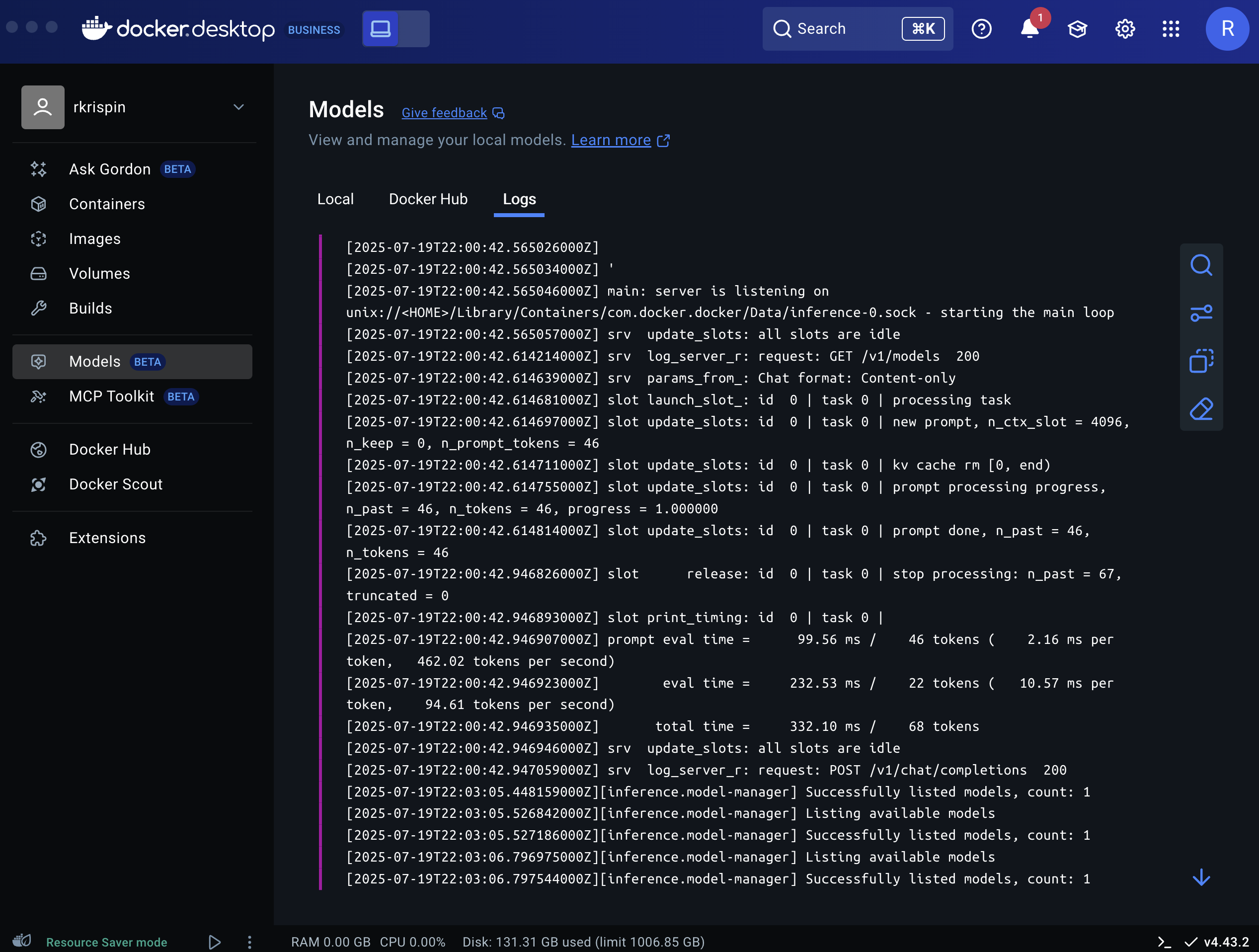
Task: Open the Extensions section
Action: tap(107, 538)
